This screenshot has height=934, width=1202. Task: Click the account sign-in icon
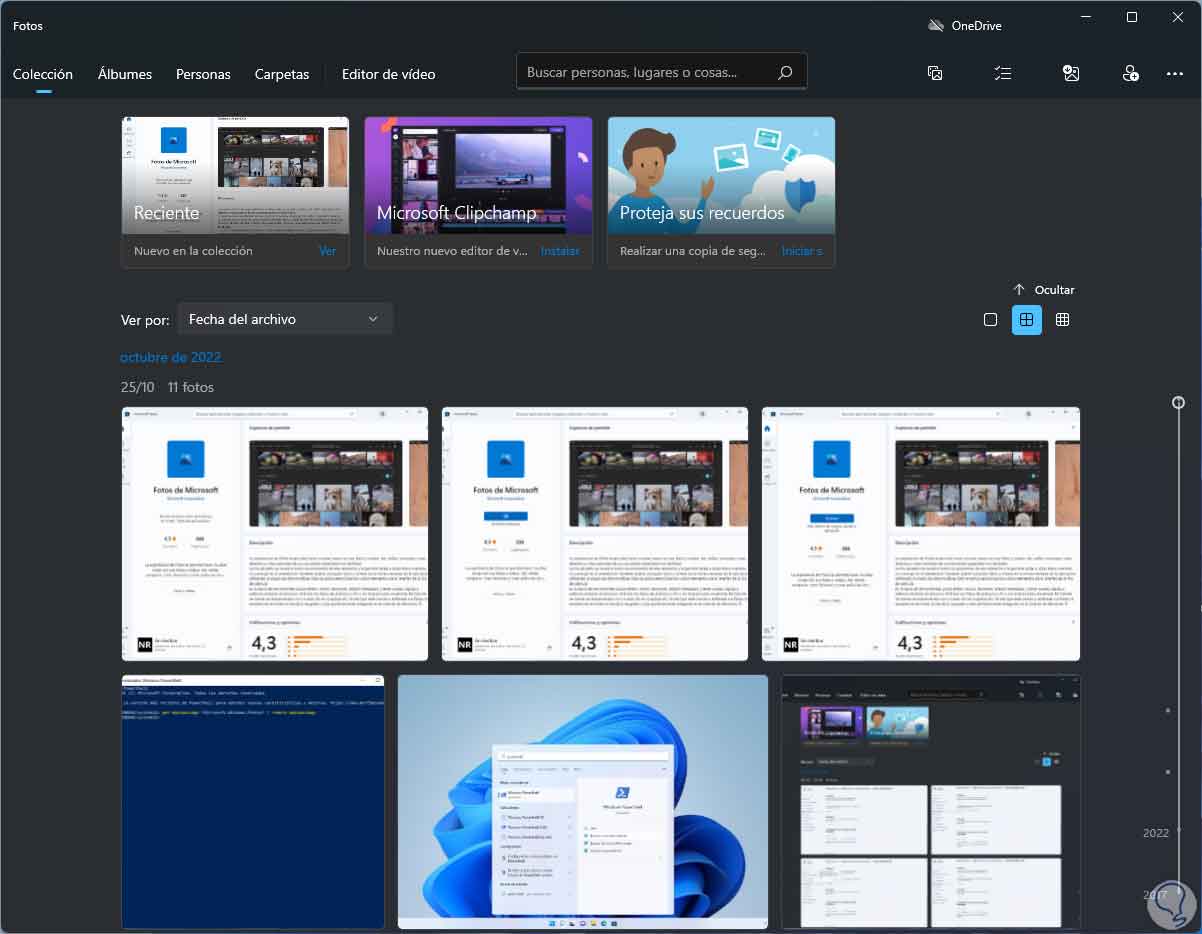click(x=1130, y=73)
